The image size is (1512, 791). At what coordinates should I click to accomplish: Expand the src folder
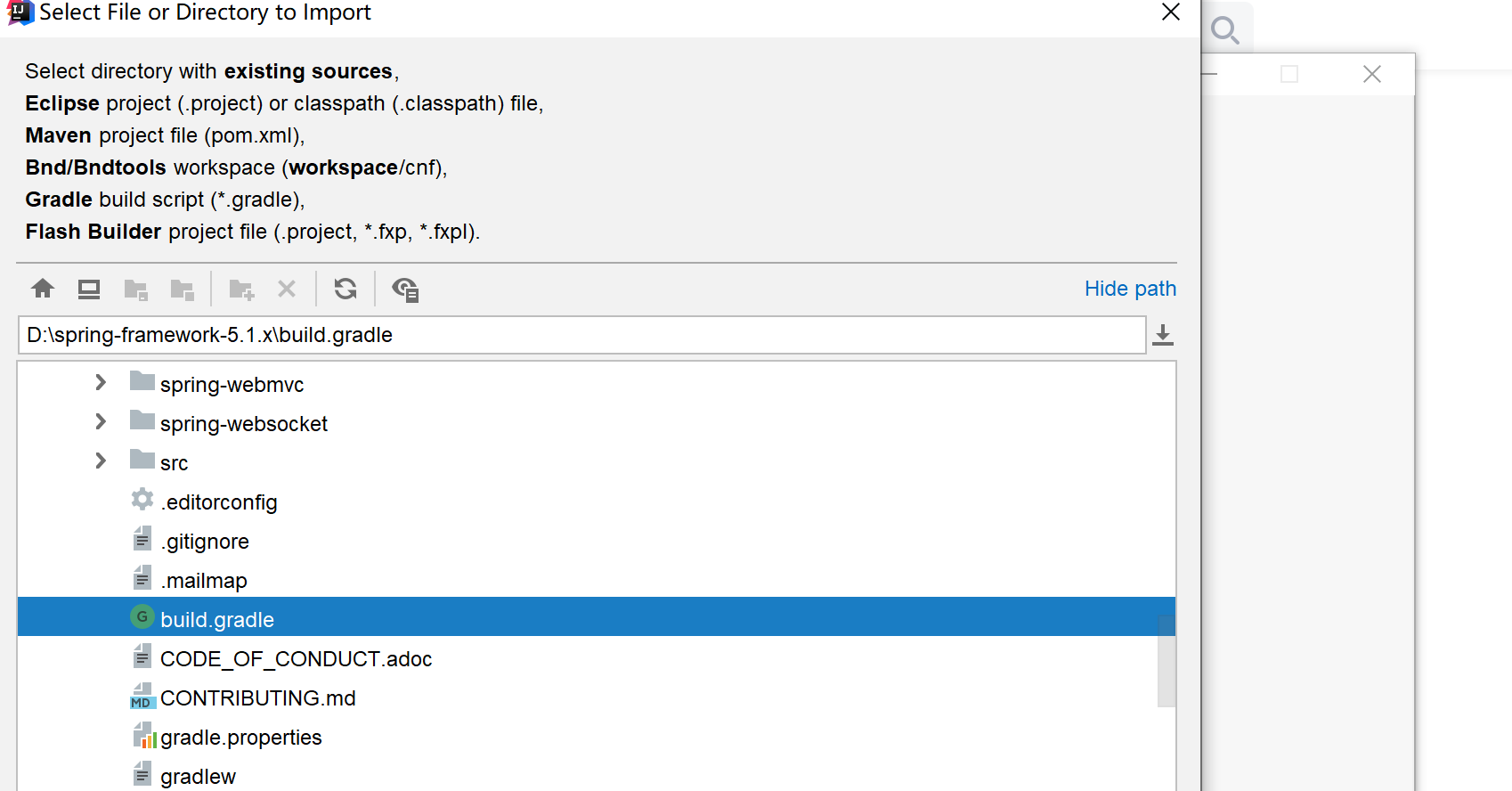pyautogui.click(x=101, y=461)
